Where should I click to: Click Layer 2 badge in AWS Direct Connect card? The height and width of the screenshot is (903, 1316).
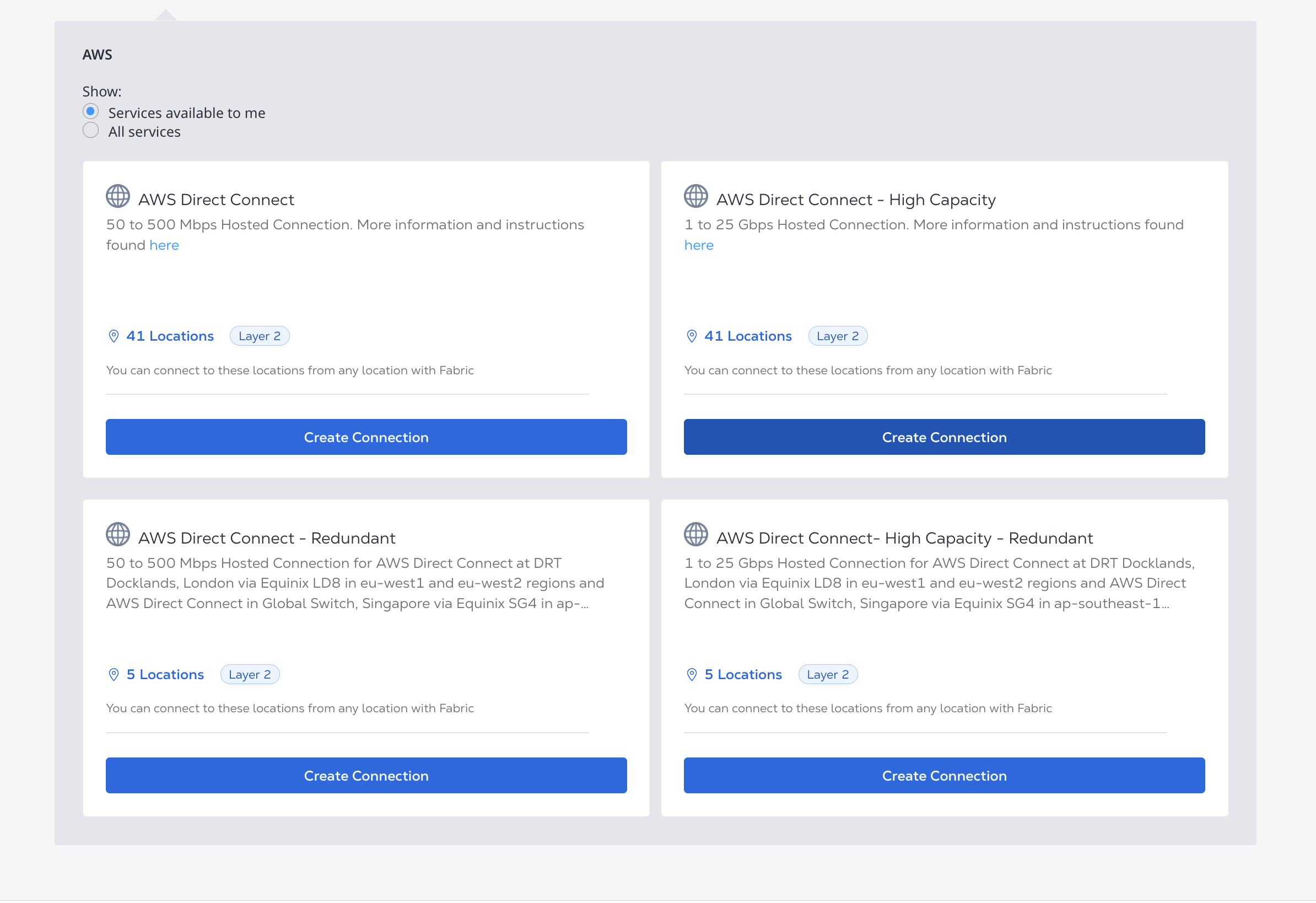(x=260, y=336)
